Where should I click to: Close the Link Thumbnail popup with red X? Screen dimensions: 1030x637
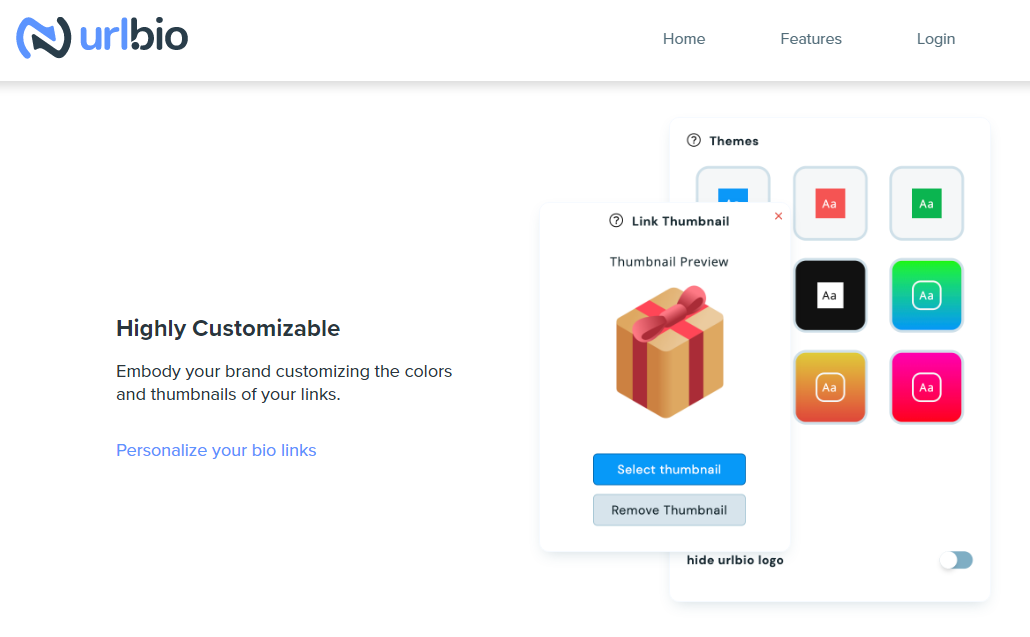click(x=779, y=216)
